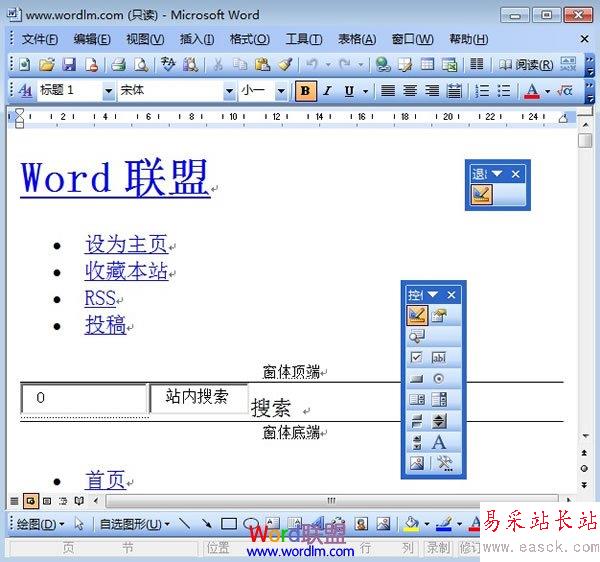Expand the underline style dropdown arrow

(365, 91)
